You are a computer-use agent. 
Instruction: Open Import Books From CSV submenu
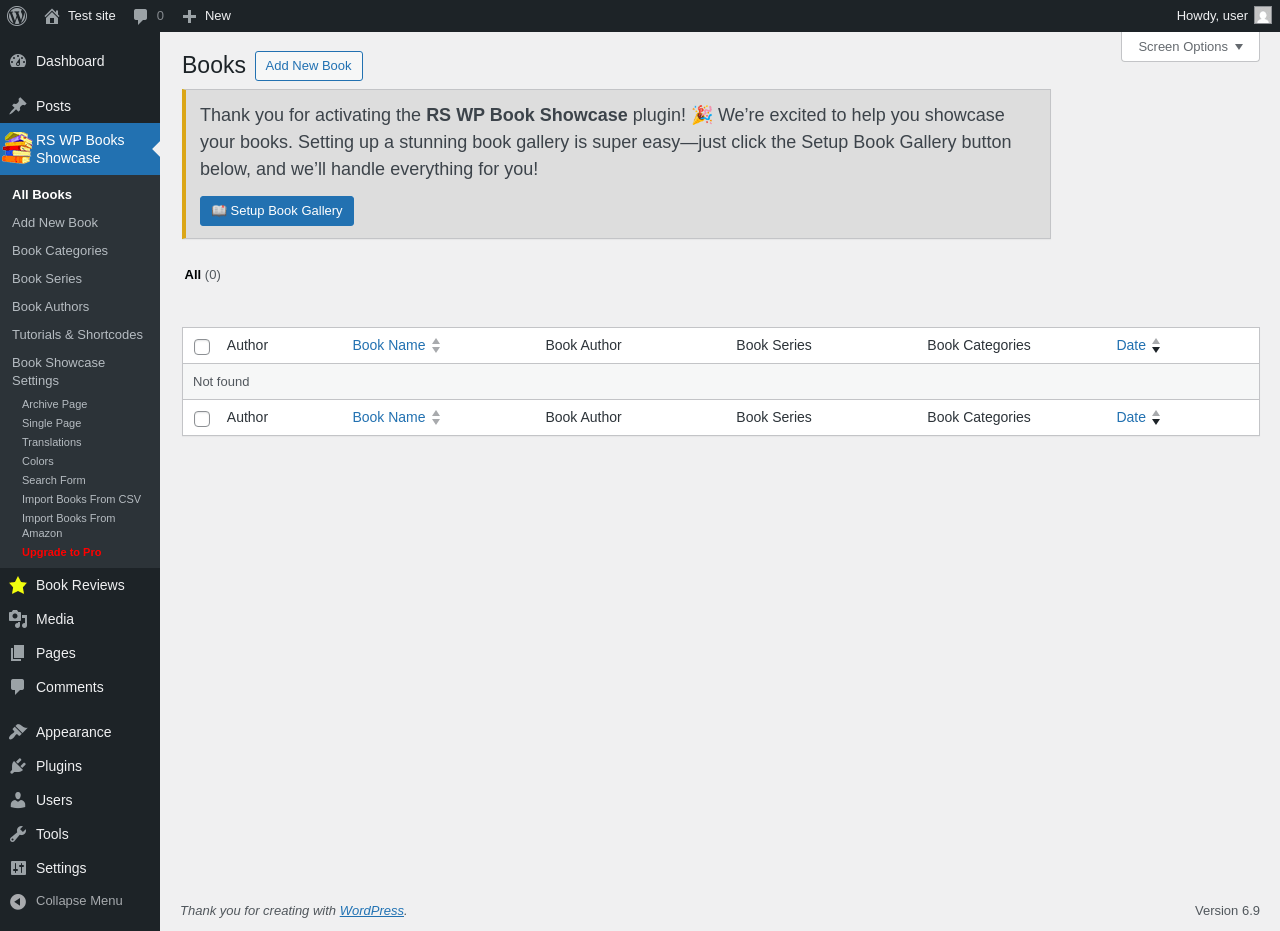[x=81, y=499]
